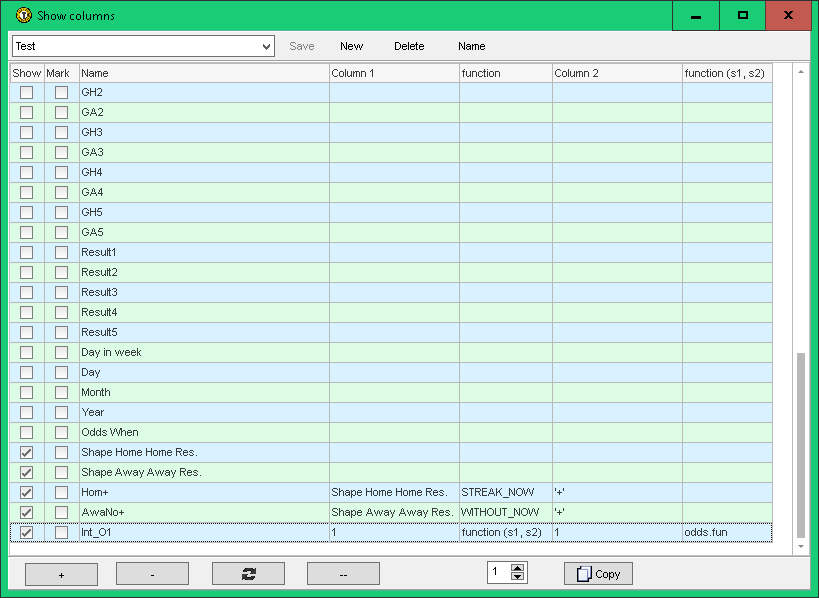Screen dimensions: 819x598
Task: Decrease the number spinner value
Action: (517, 578)
